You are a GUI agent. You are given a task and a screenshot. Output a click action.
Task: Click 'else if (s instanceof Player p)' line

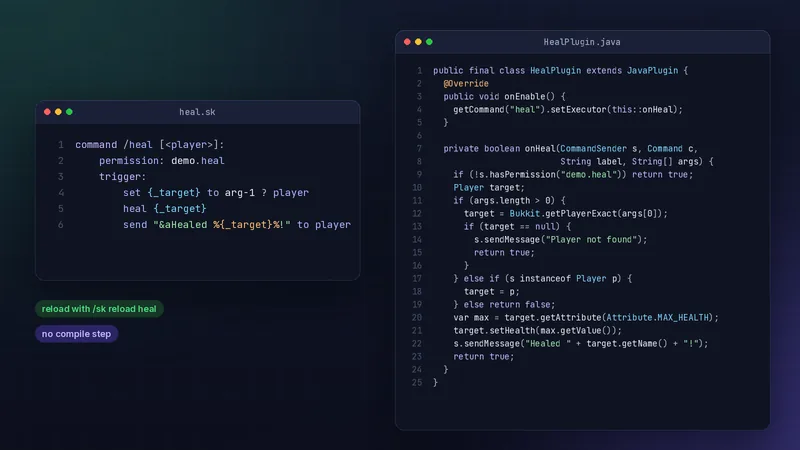(x=542, y=279)
